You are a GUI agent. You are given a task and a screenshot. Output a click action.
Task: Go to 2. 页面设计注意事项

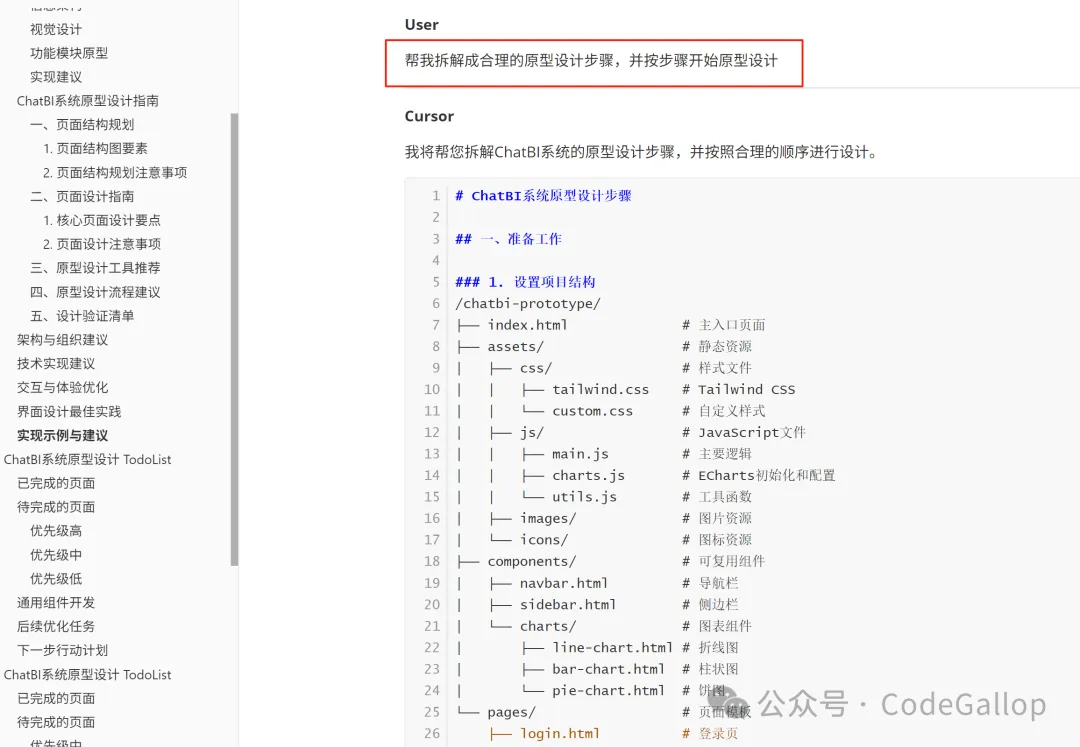coord(102,244)
